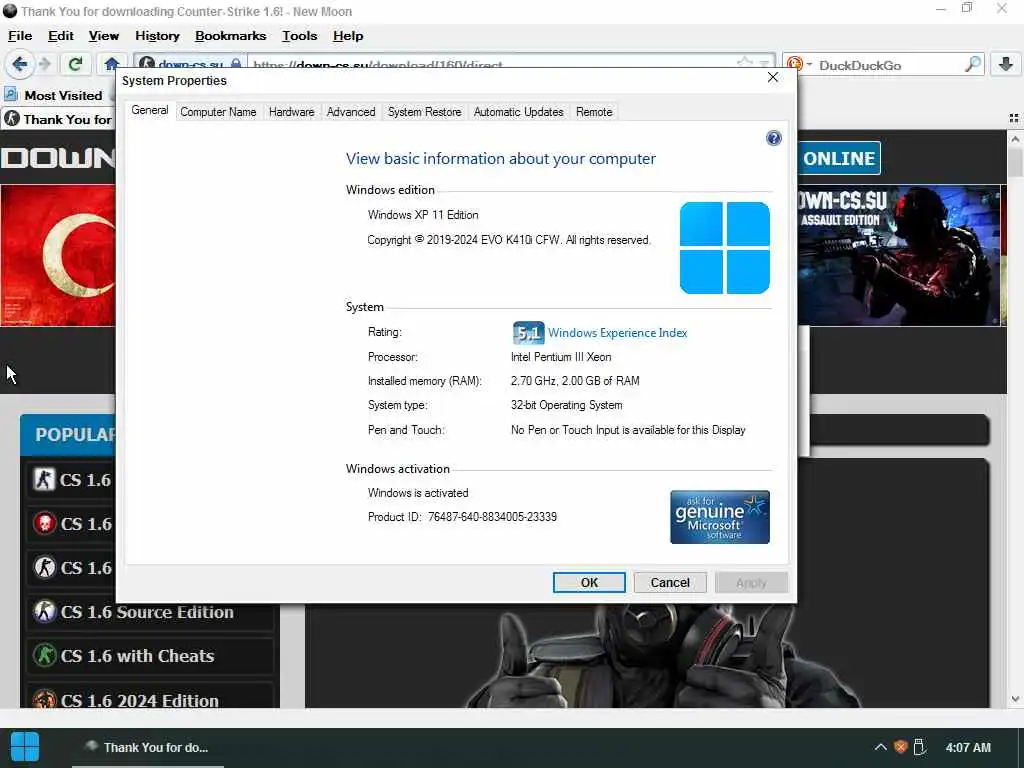Screen dimensions: 1024x768
Task: Click the Assault Edition banner image
Action: [901, 255]
